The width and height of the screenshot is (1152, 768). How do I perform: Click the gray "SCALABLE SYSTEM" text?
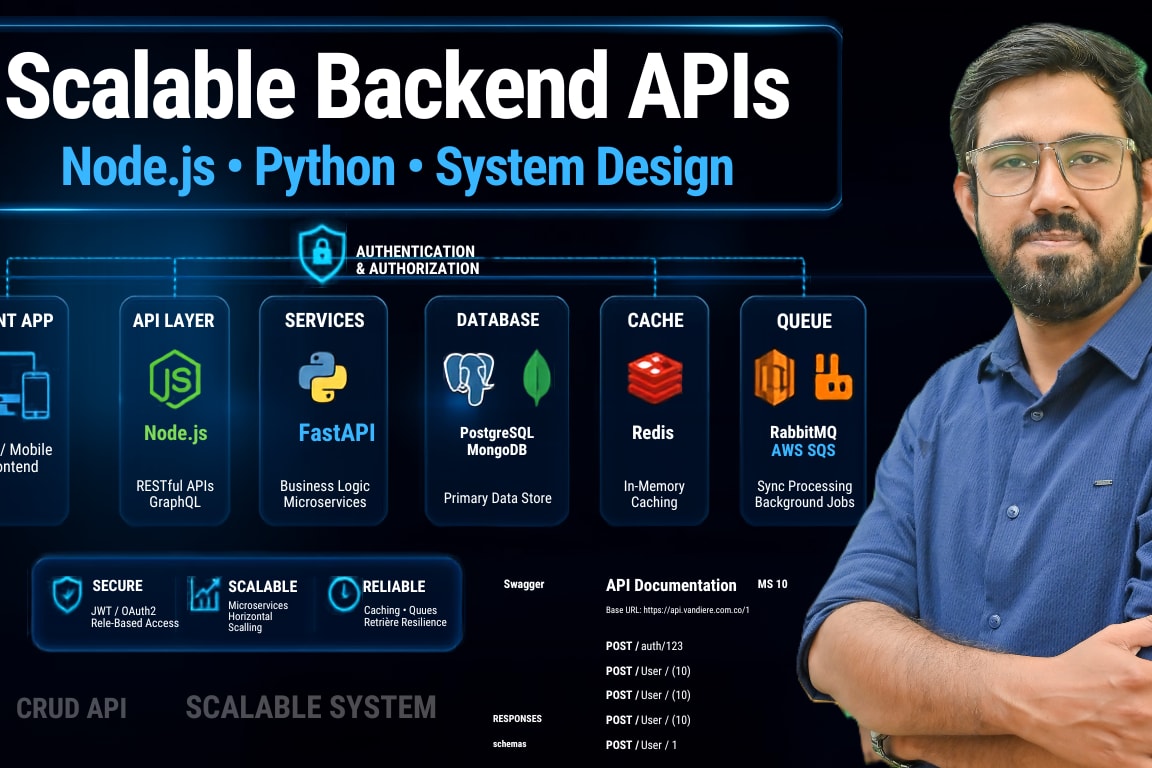click(311, 708)
